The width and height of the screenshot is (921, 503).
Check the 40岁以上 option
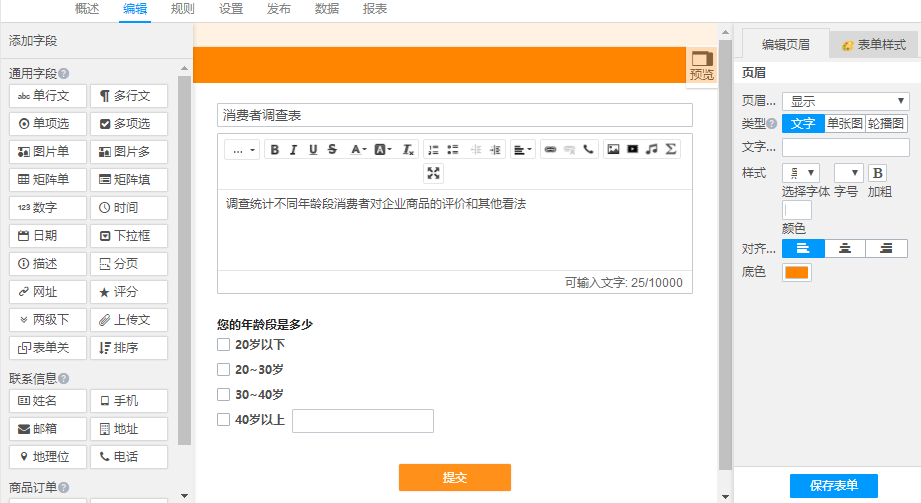coord(223,420)
